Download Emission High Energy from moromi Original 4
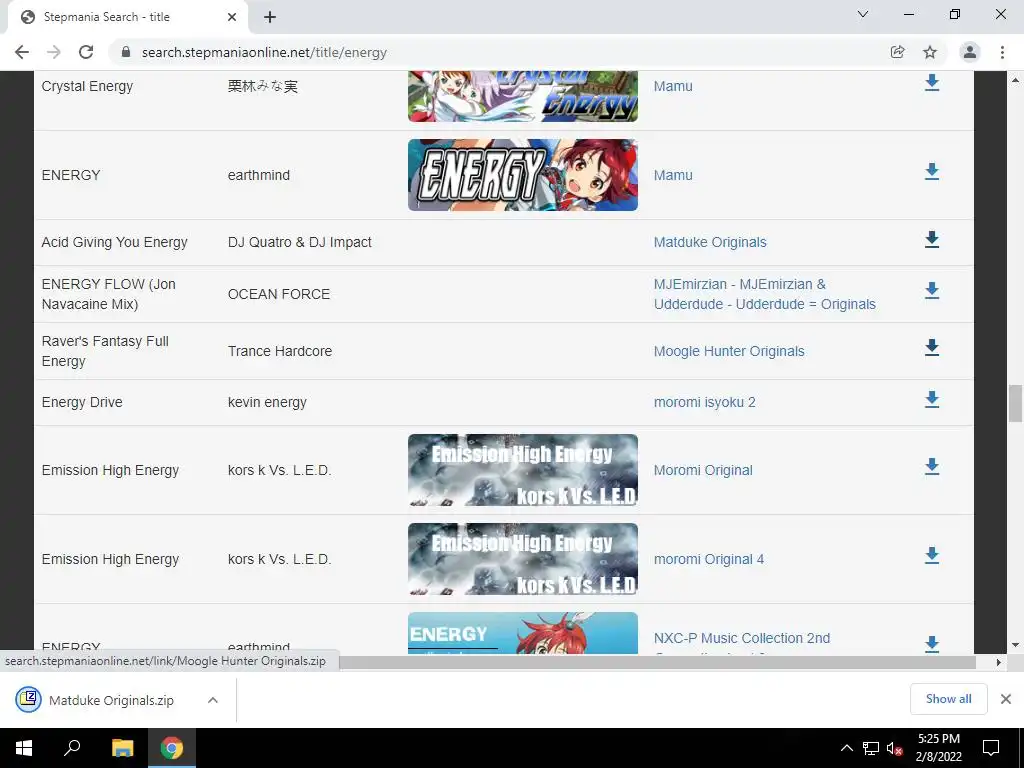The height and width of the screenshot is (768, 1024). pos(932,556)
